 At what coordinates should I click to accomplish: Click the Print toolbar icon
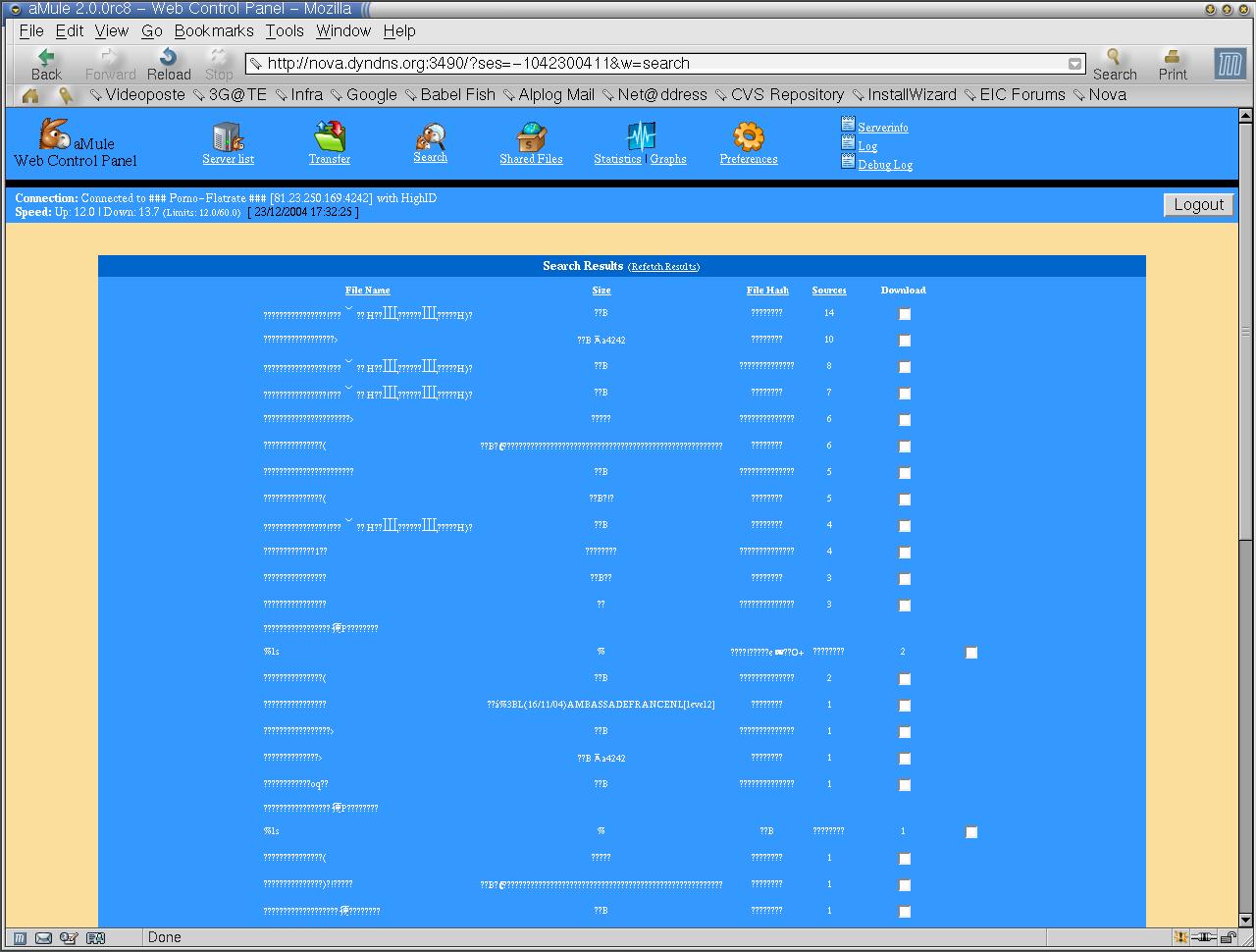click(x=1172, y=64)
